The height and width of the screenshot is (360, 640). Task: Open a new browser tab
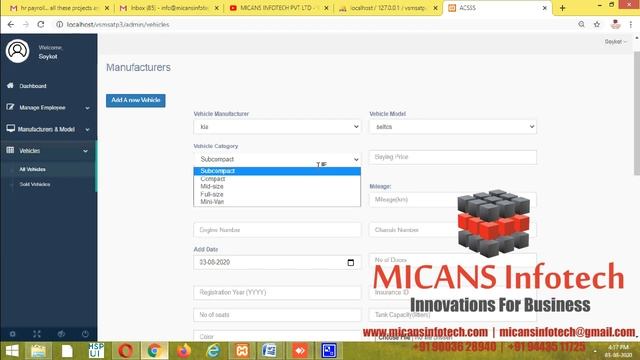click(x=562, y=8)
